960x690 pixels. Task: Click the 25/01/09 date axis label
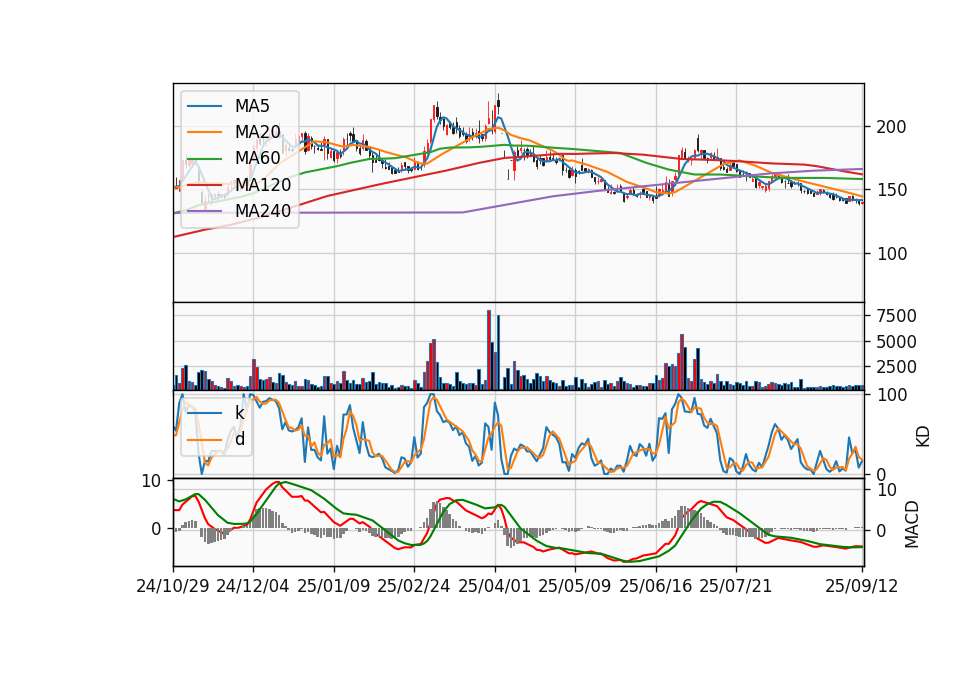tap(334, 586)
